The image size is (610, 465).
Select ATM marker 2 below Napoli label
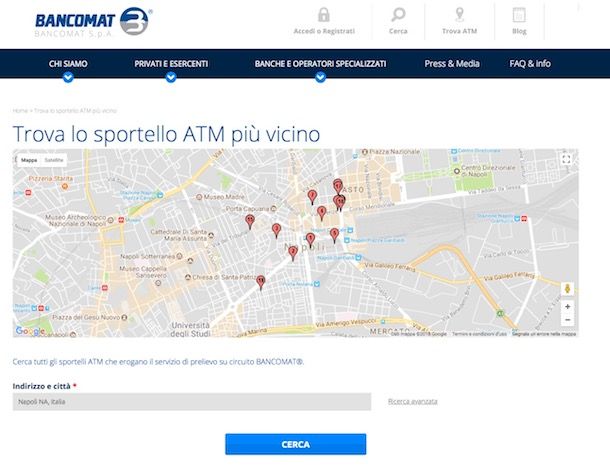point(293,253)
